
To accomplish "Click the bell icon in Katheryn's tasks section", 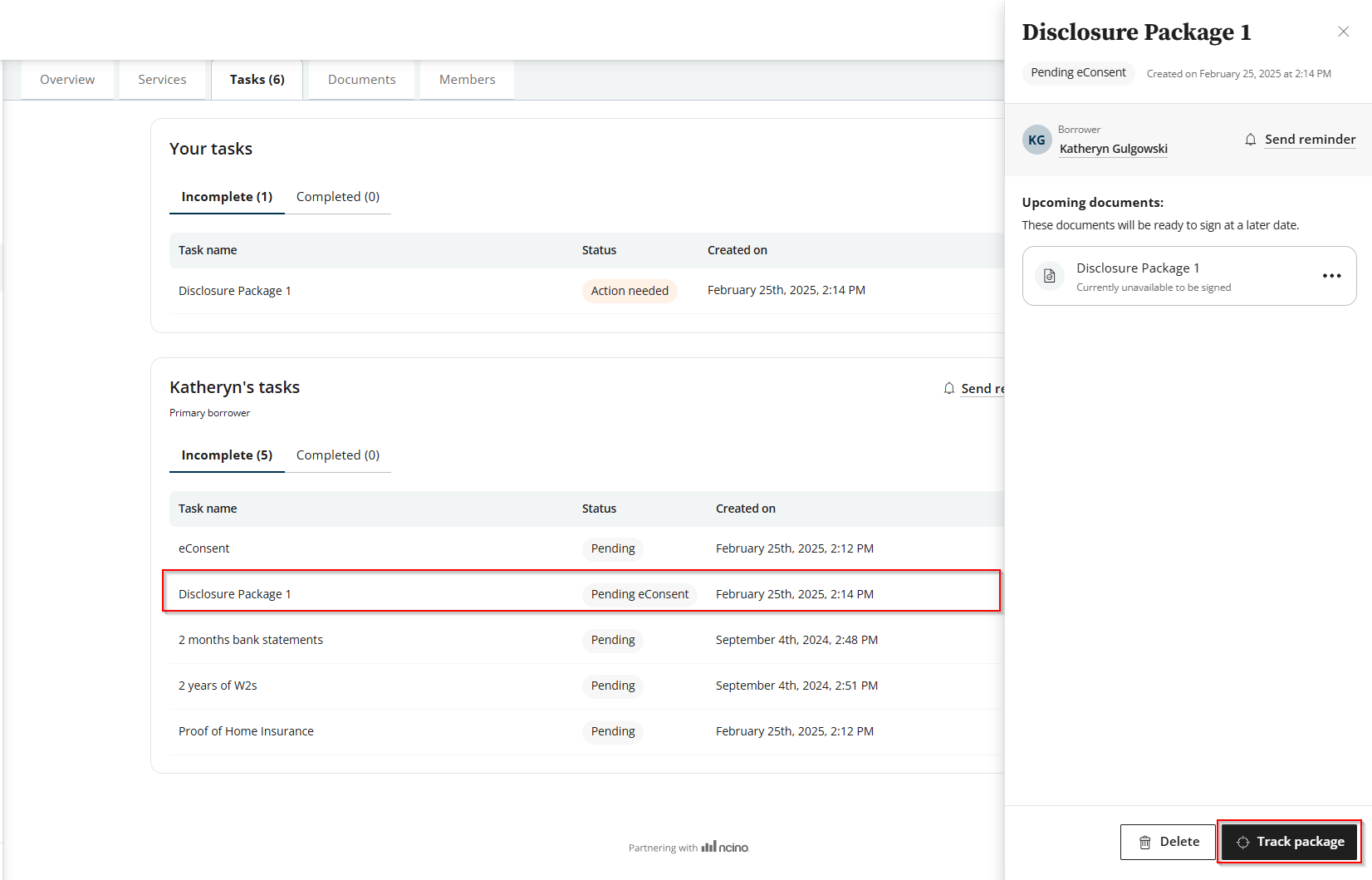I will 948,388.
